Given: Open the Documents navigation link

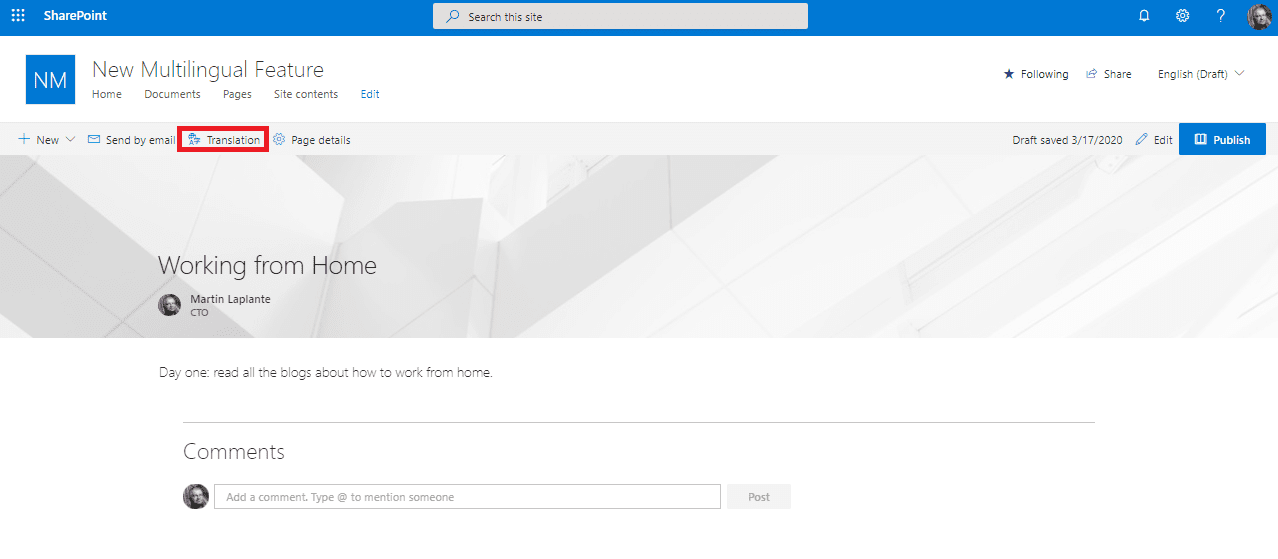Looking at the screenshot, I should (x=172, y=94).
